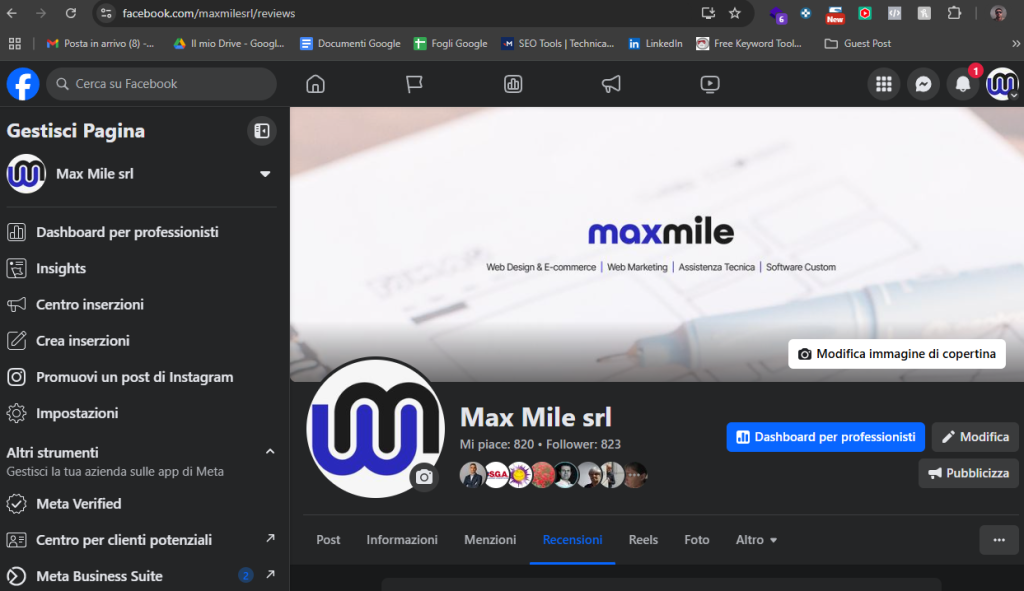Image resolution: width=1024 pixels, height=591 pixels.
Task: Open Chrome profile avatar
Action: pos(998,13)
